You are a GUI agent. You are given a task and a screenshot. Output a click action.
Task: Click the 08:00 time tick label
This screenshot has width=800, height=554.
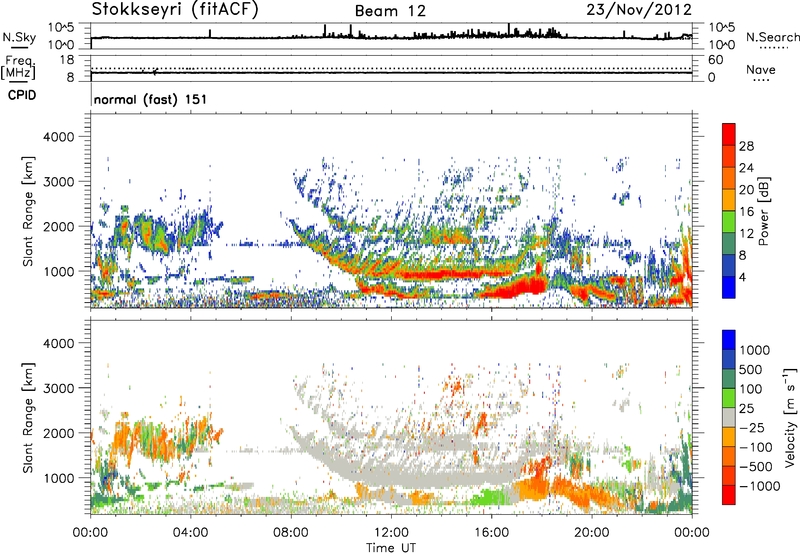(x=291, y=533)
